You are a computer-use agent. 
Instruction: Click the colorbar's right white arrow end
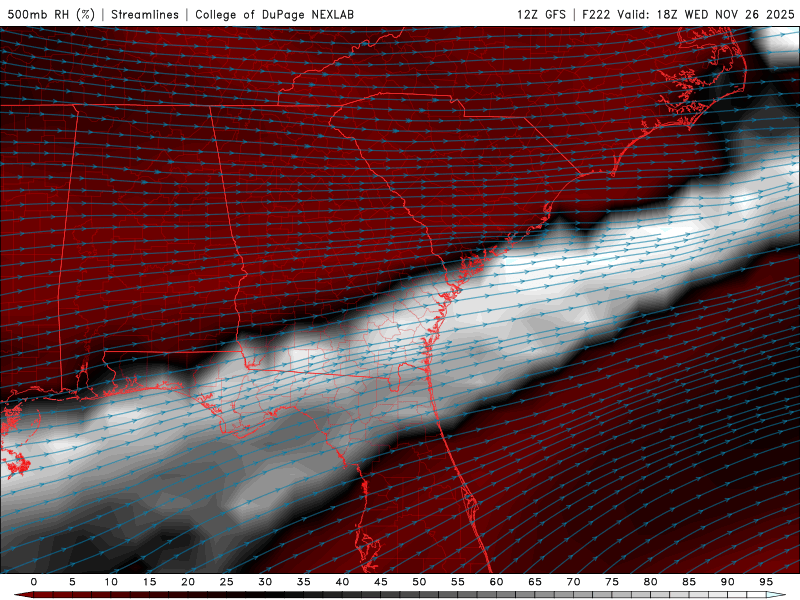(776, 595)
